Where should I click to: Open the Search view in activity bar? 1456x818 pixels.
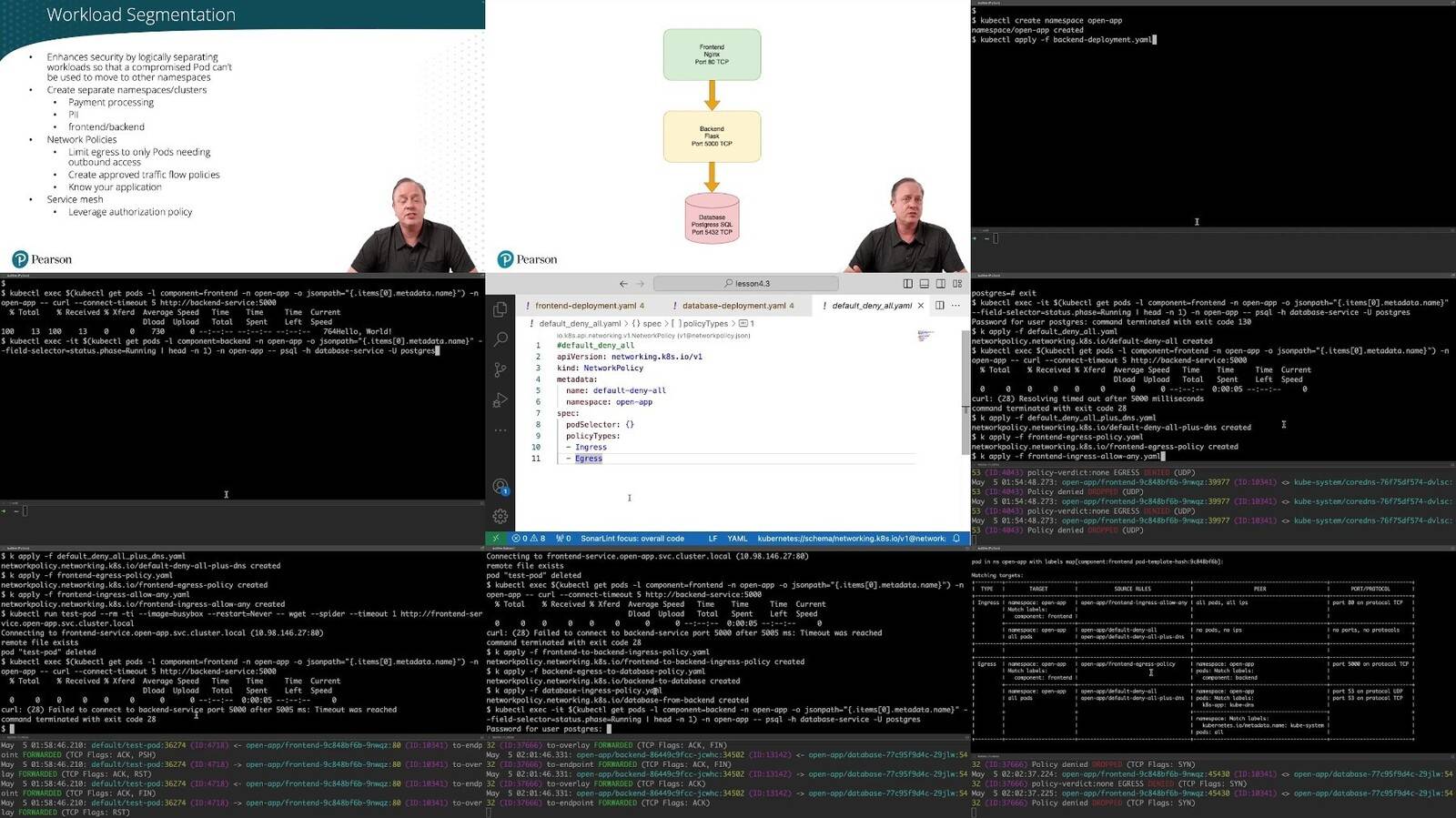coord(500,340)
